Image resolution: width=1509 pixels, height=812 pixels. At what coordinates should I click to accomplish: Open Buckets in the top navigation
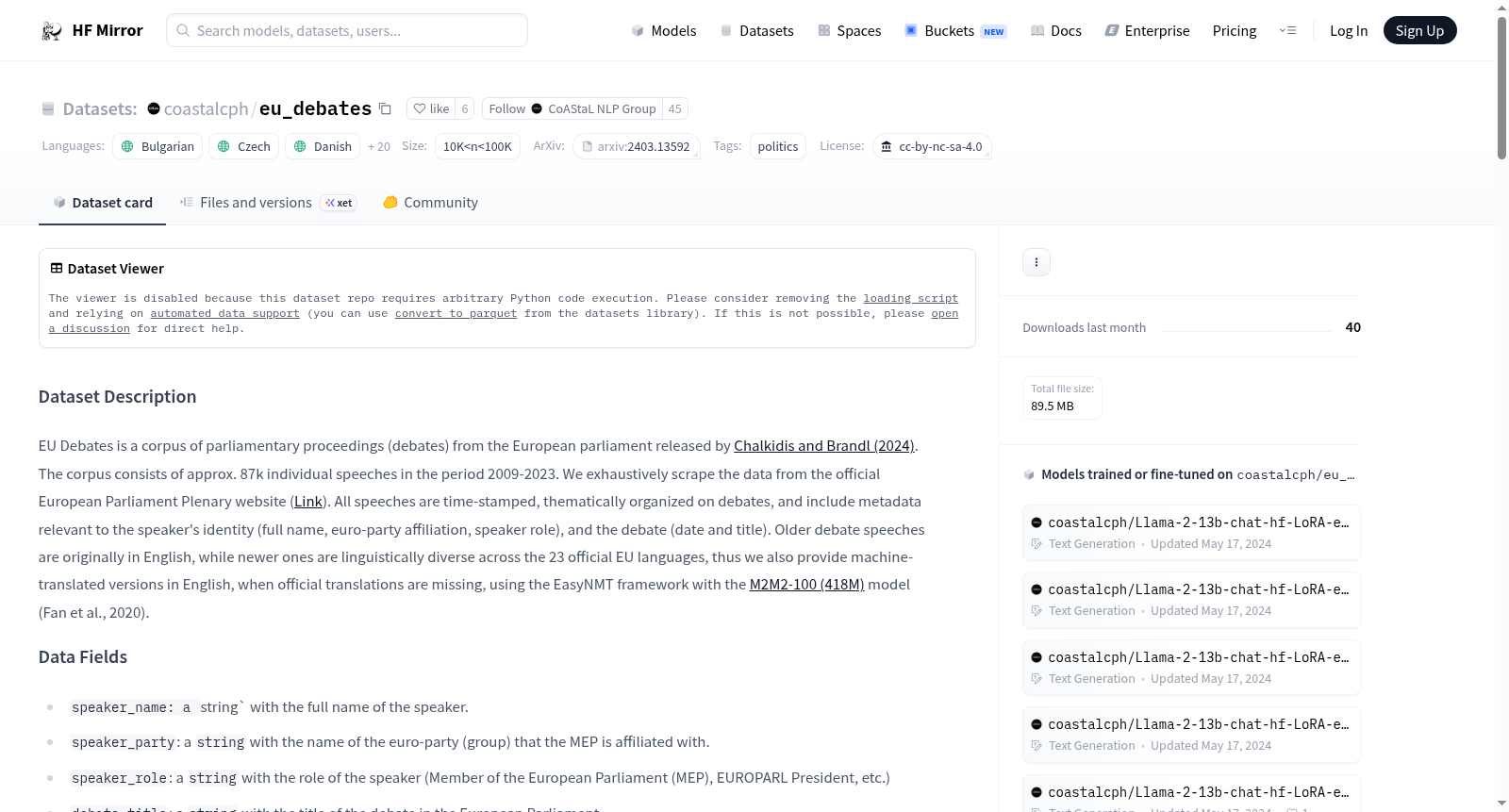pos(955,31)
